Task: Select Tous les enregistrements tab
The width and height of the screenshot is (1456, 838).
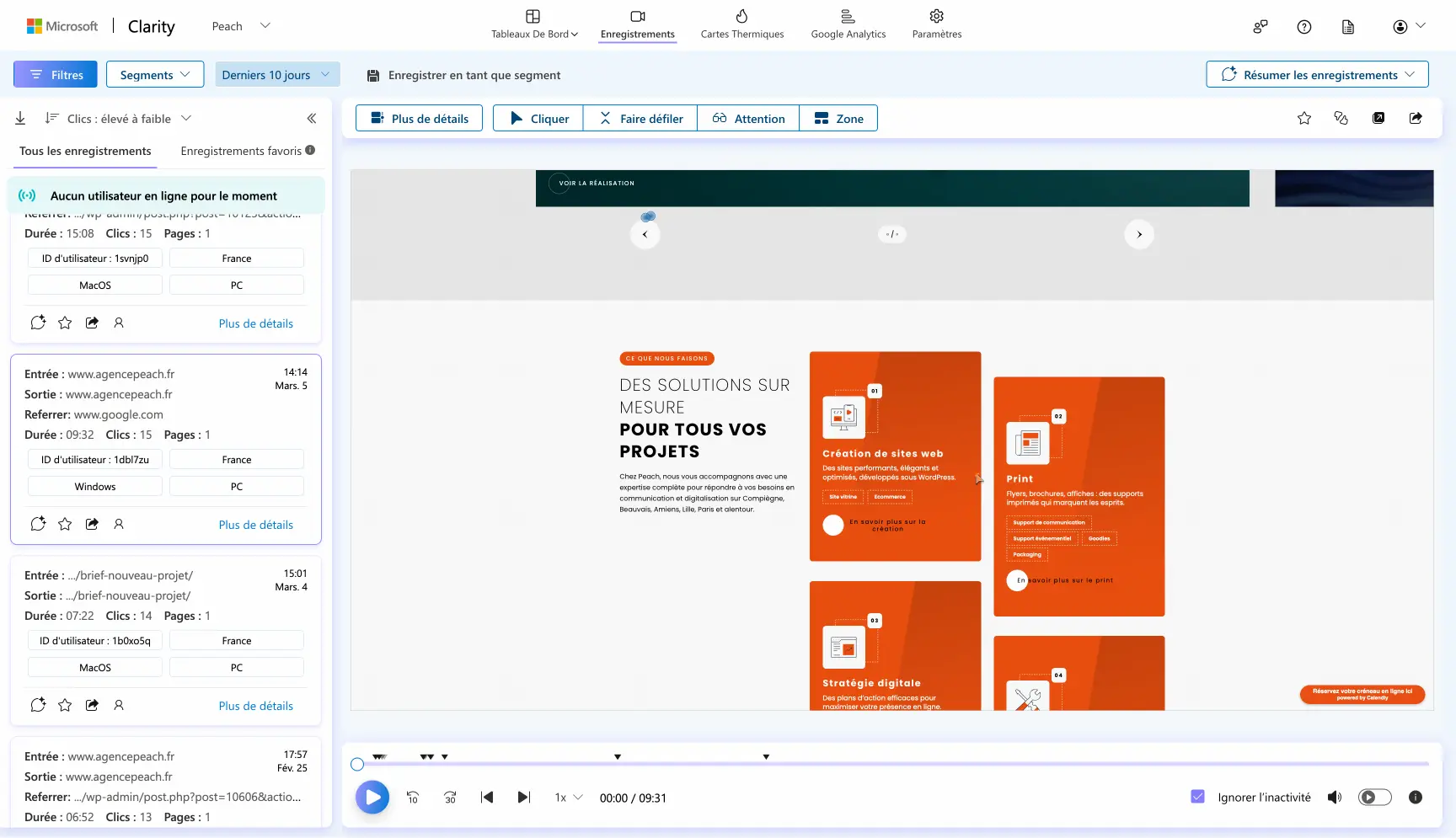Action: coord(85,152)
